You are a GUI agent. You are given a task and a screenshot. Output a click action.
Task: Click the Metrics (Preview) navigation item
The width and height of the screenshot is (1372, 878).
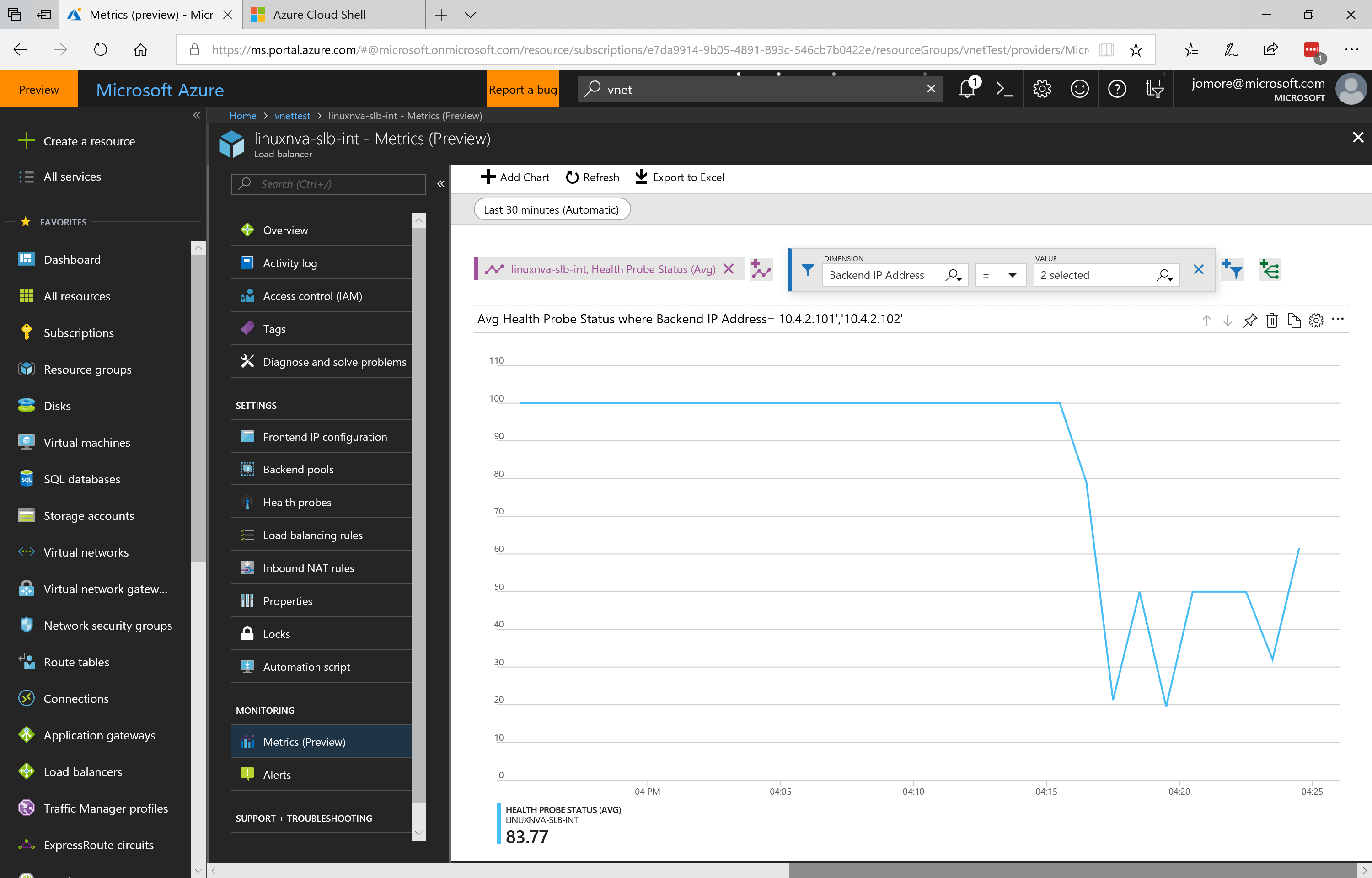(303, 741)
